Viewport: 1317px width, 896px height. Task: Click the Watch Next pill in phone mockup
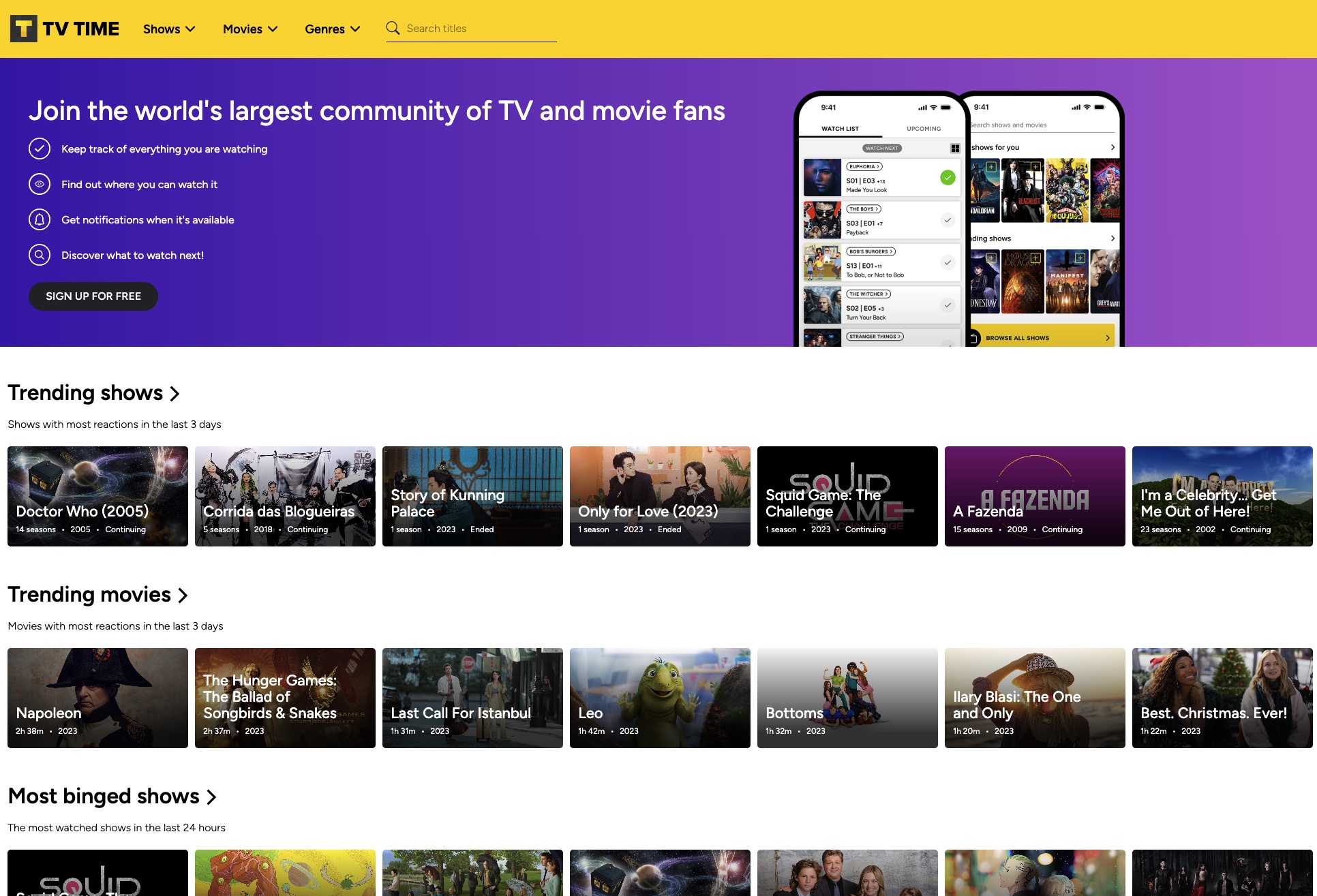point(882,148)
